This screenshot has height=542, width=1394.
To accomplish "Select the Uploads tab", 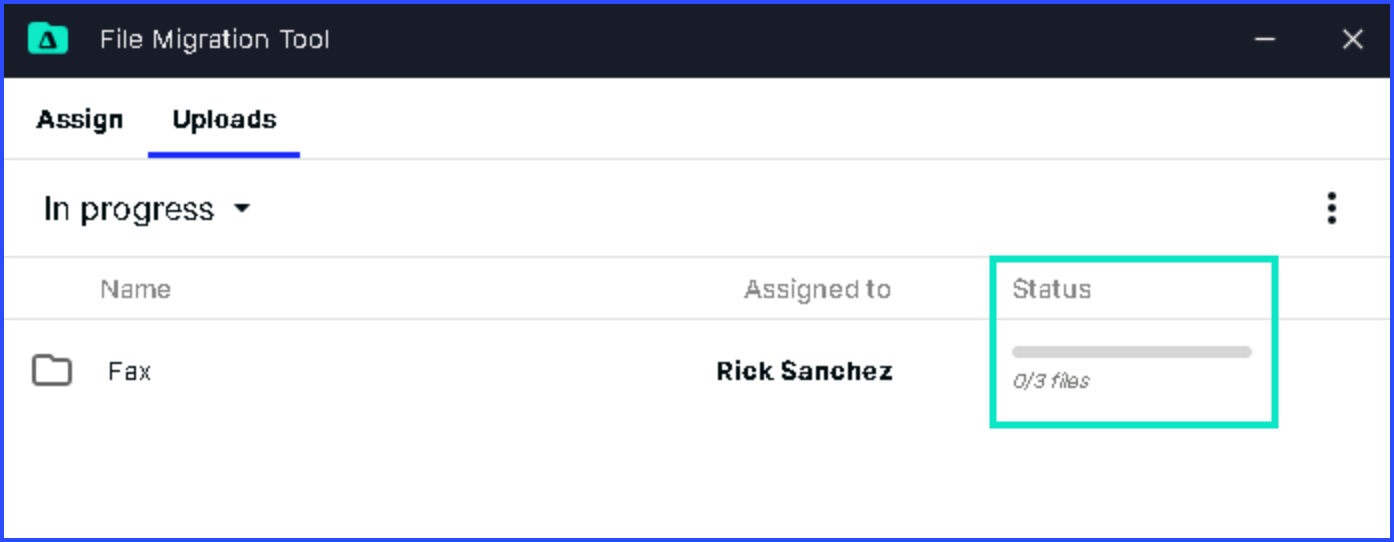I will pos(224,120).
